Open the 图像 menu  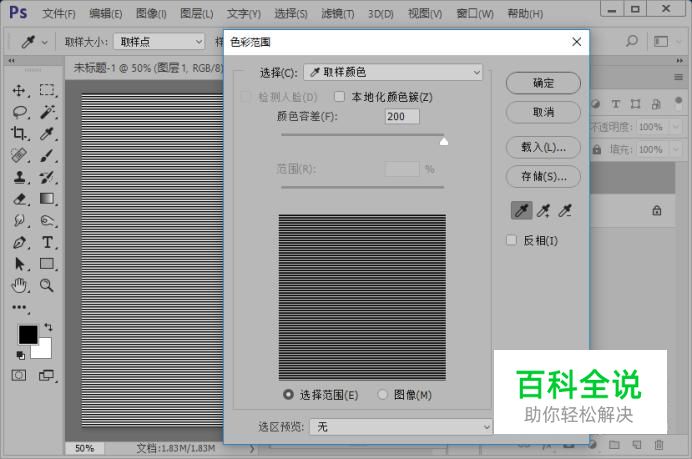[x=151, y=14]
